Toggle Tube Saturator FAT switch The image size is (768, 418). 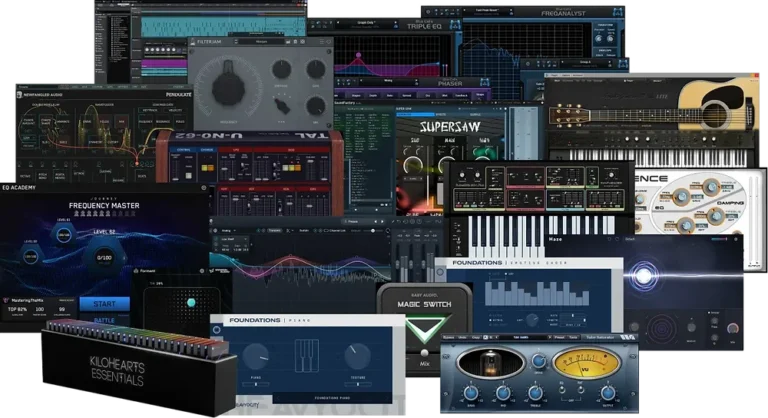(581, 390)
